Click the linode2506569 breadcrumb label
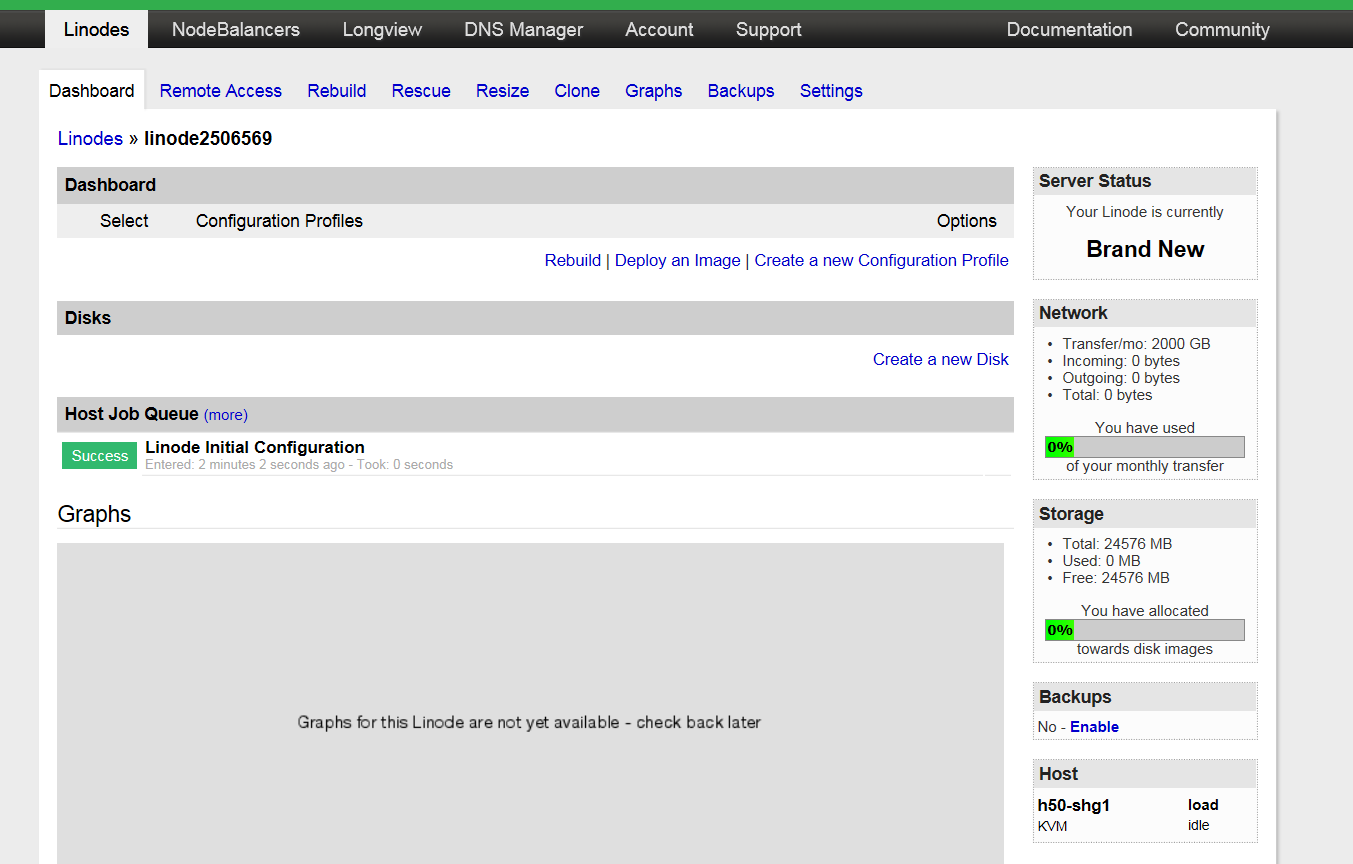This screenshot has height=864, width=1353. click(208, 139)
